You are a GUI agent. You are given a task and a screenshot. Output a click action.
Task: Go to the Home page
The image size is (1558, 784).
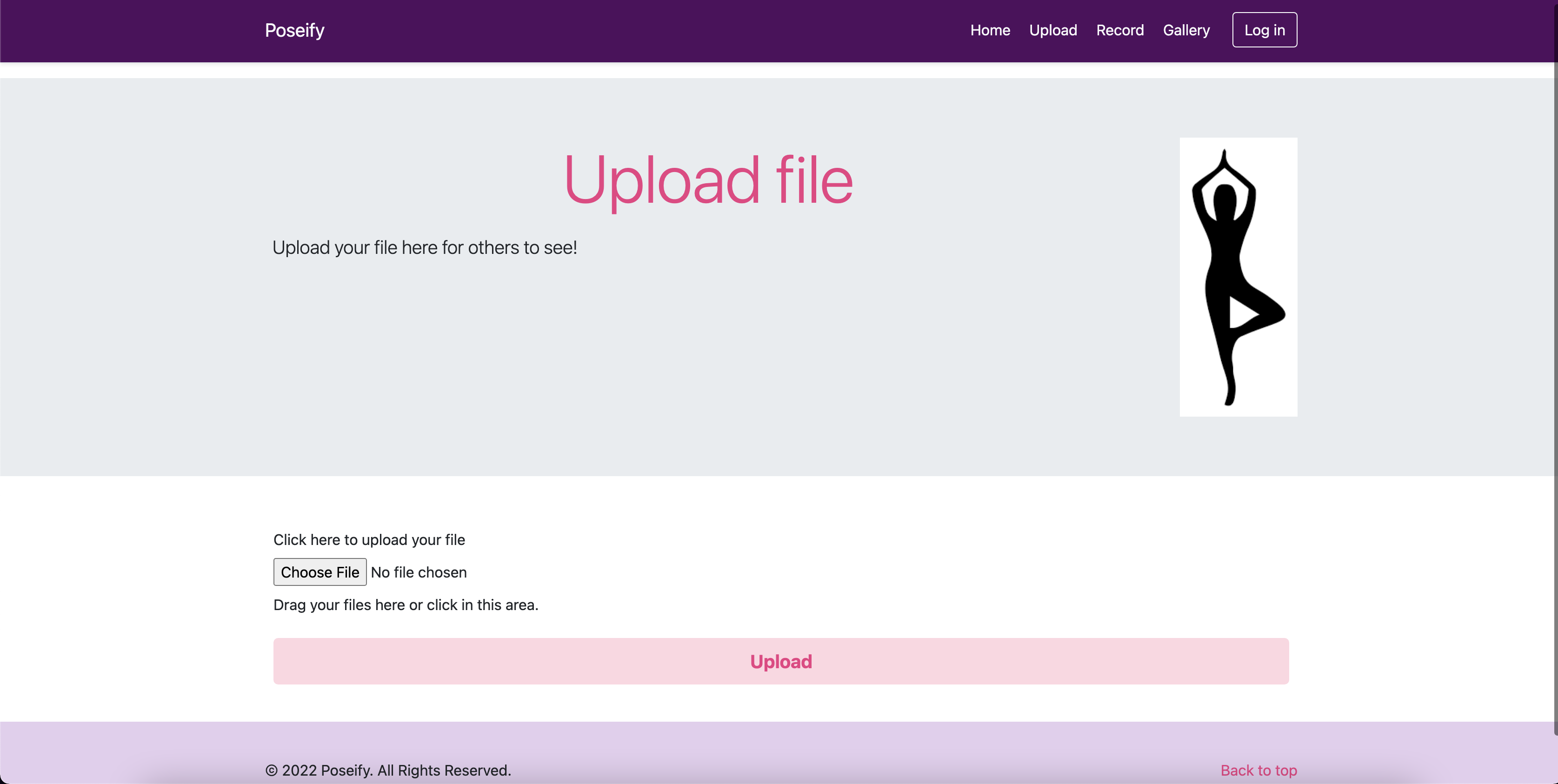pos(990,30)
